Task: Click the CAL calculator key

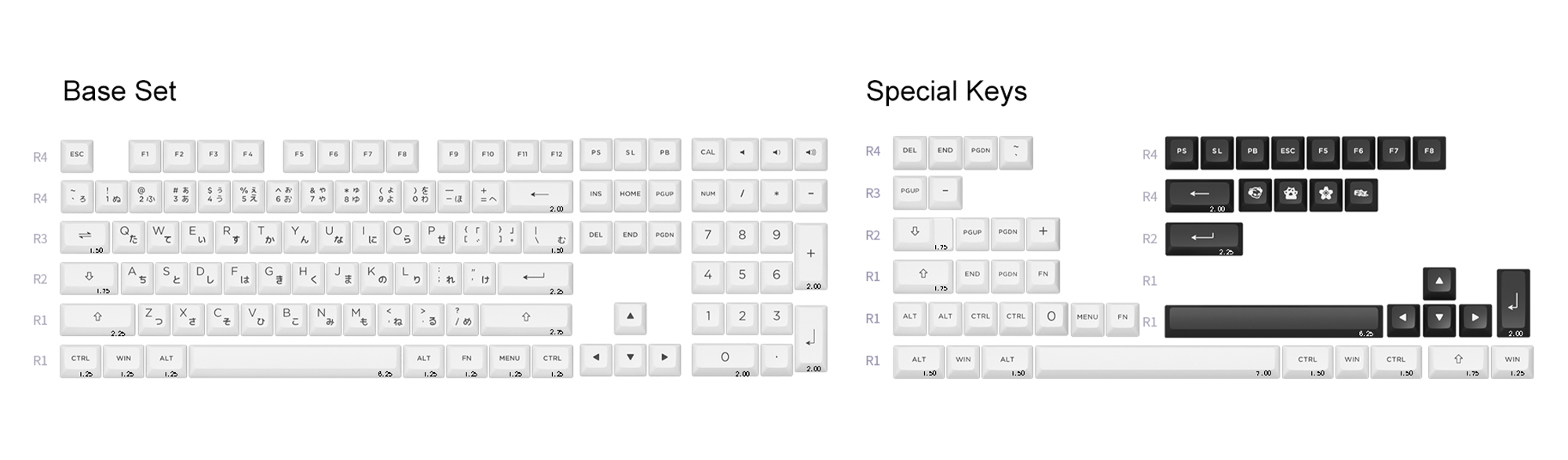Action: 707,153
